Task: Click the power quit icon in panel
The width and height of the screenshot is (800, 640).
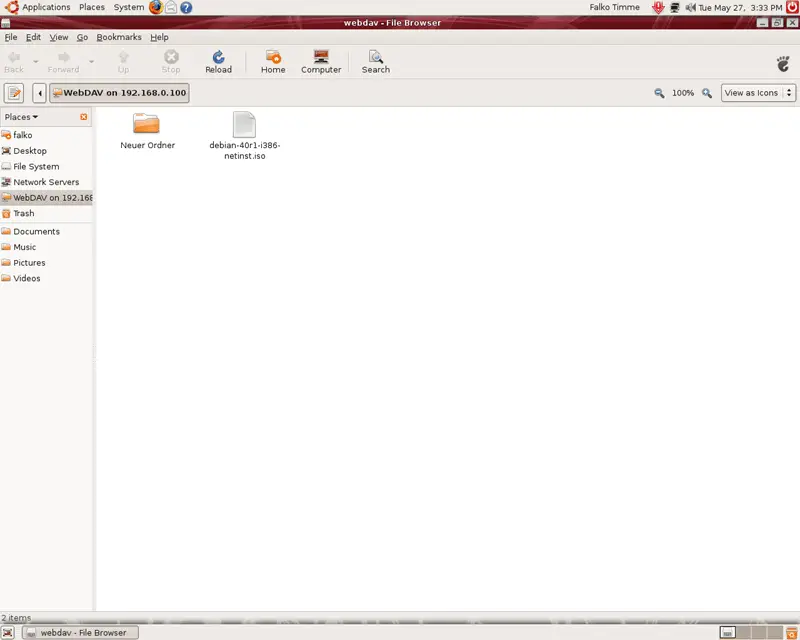Action: [x=792, y=7]
